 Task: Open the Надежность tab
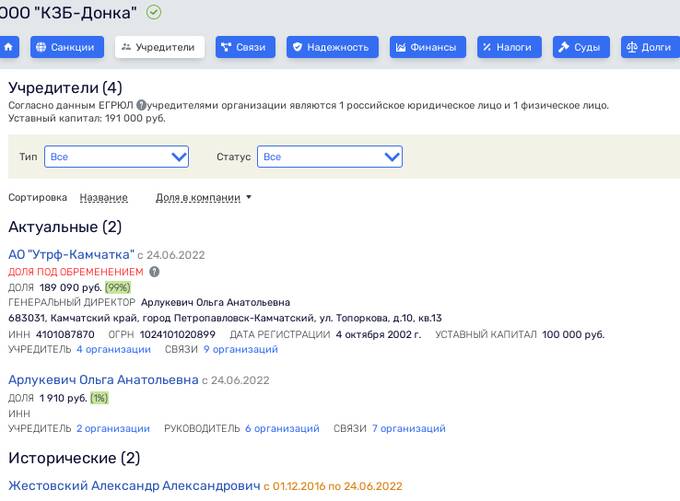click(x=332, y=47)
